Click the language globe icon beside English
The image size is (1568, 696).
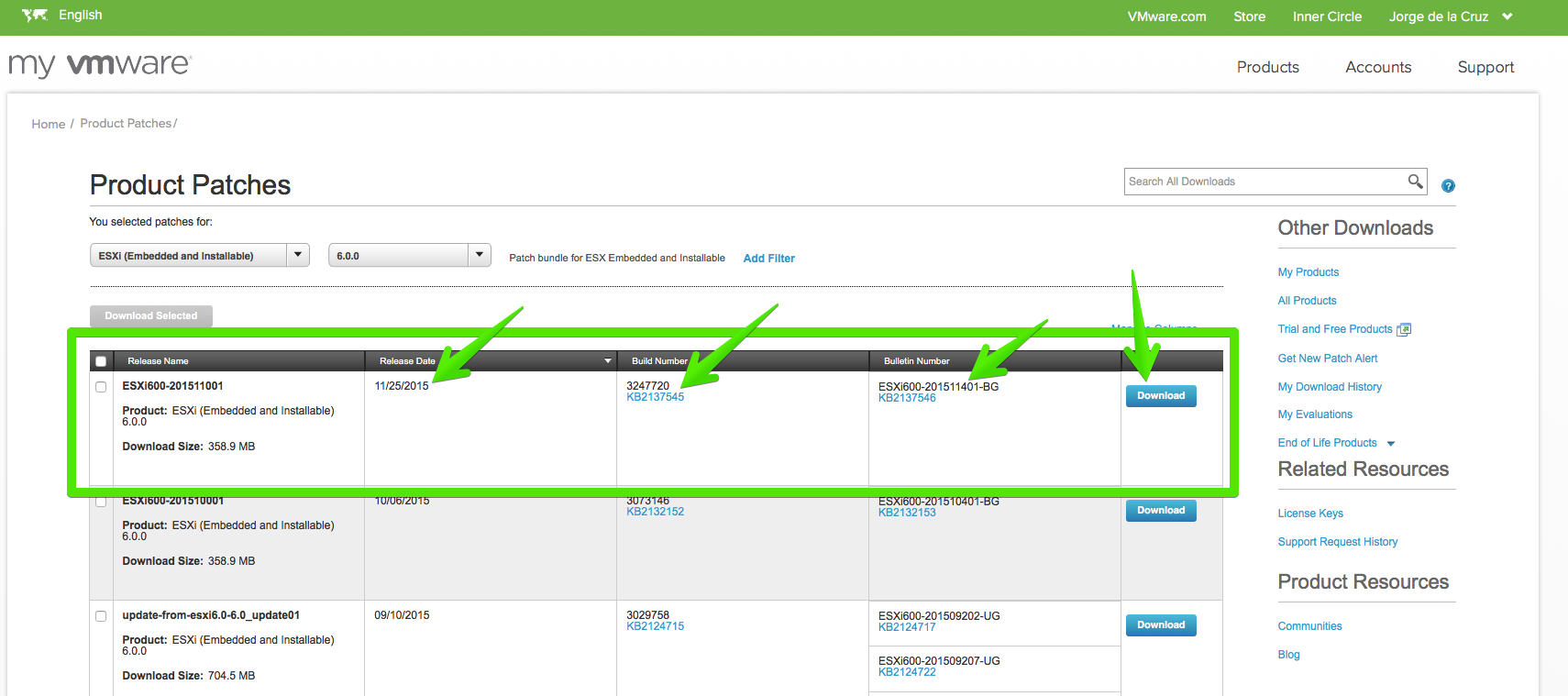[x=34, y=15]
